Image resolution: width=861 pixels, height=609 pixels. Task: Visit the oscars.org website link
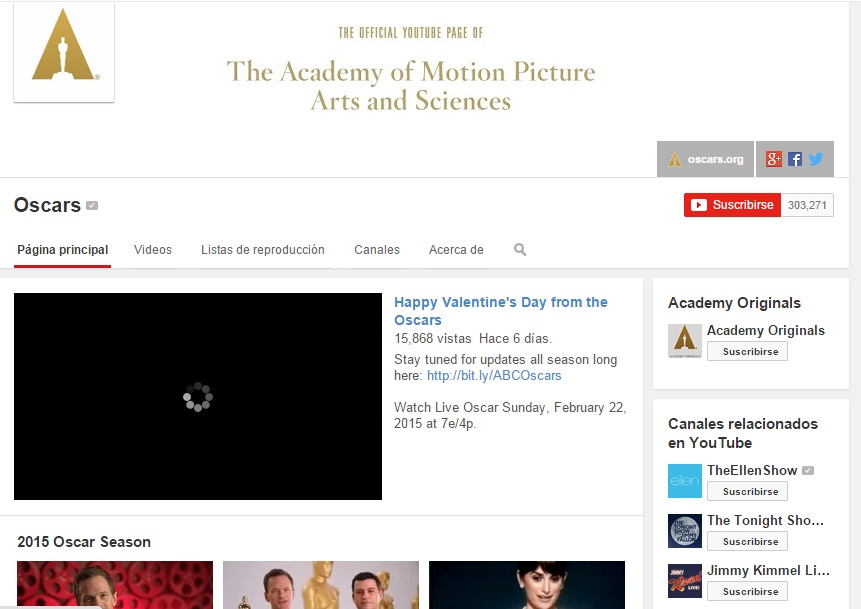[705, 159]
